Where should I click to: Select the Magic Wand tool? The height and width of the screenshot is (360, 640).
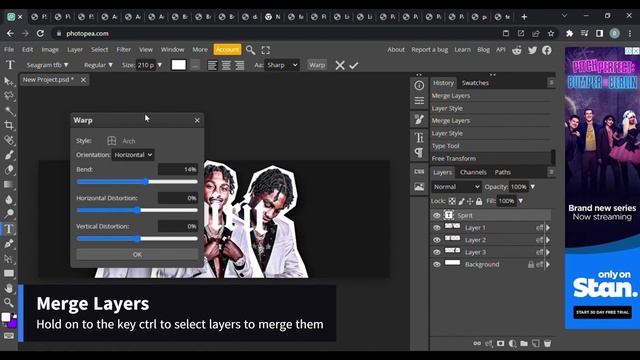[9, 111]
